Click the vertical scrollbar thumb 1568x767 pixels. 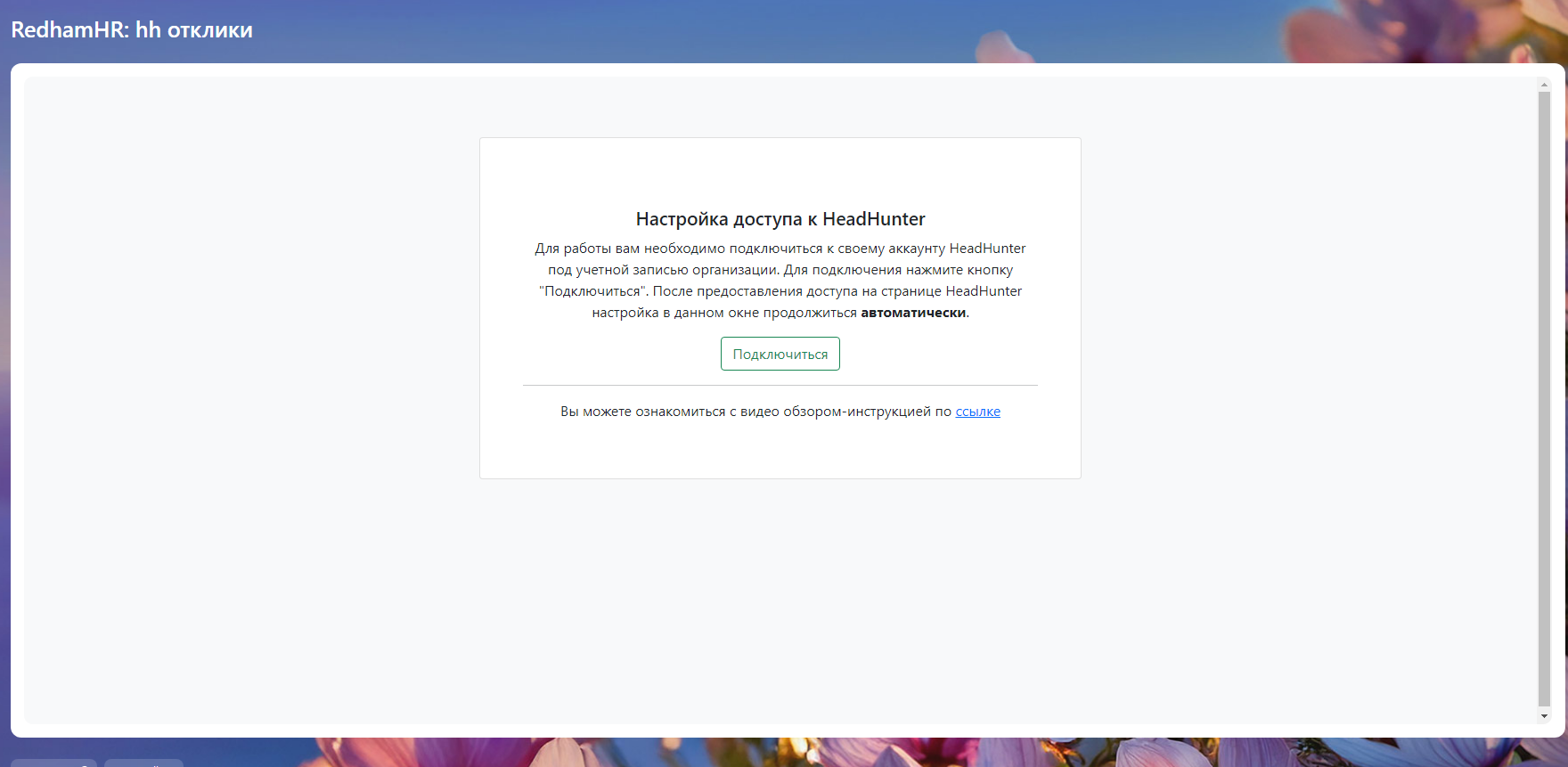coord(1544,398)
